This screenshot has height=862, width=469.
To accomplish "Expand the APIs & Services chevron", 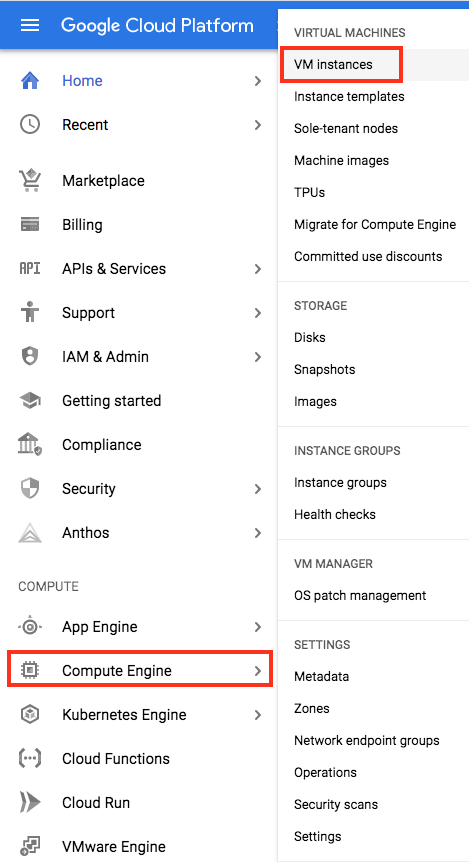I will 257,268.
